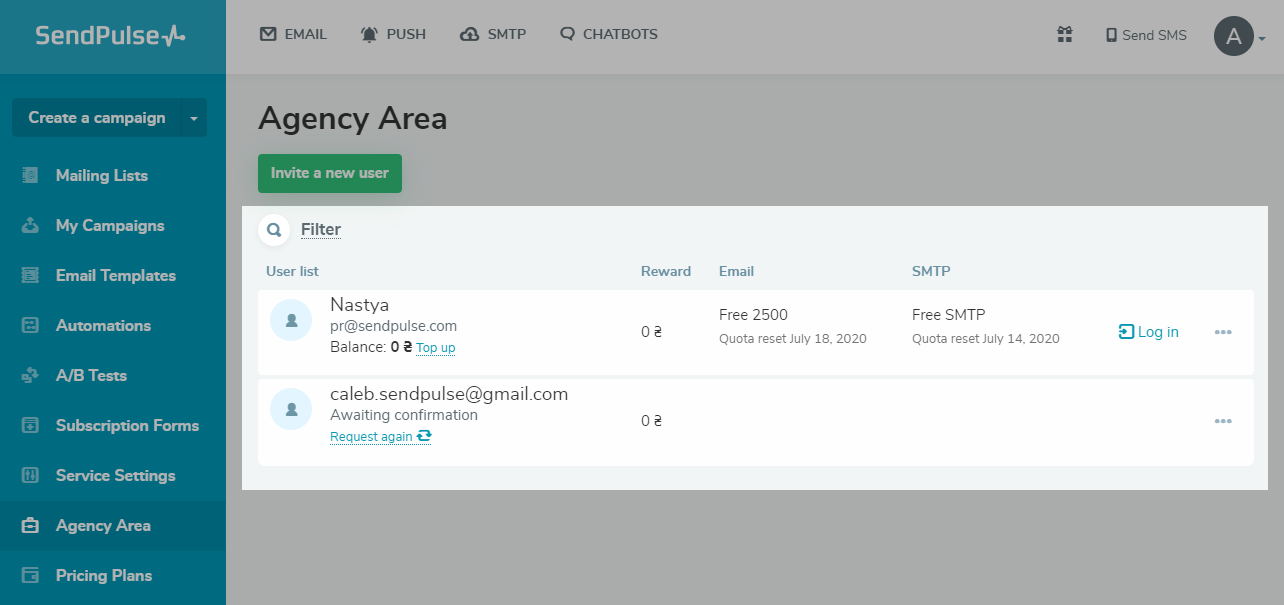1284x605 pixels.
Task: Click the User list column header
Action: click(x=292, y=271)
